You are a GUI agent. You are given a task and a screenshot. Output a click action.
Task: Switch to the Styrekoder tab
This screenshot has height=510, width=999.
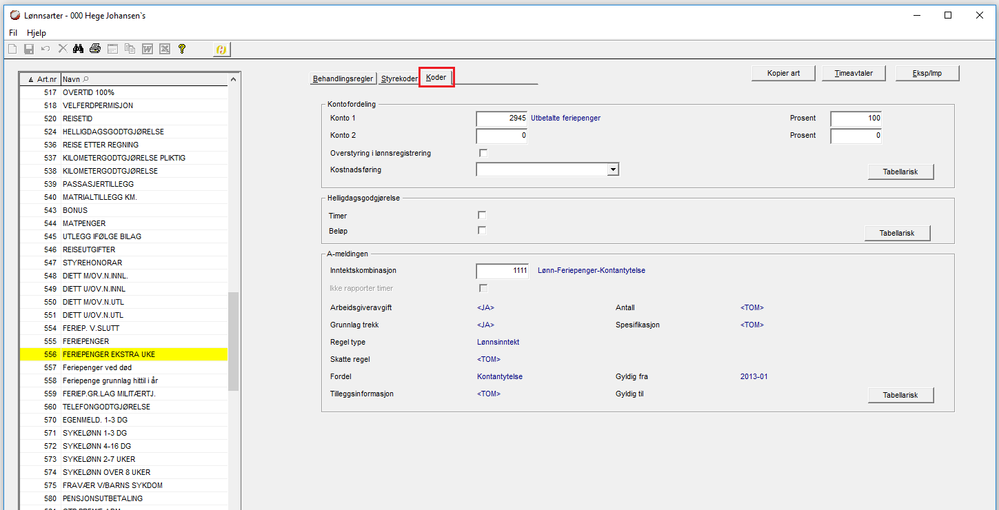pyautogui.click(x=399, y=77)
